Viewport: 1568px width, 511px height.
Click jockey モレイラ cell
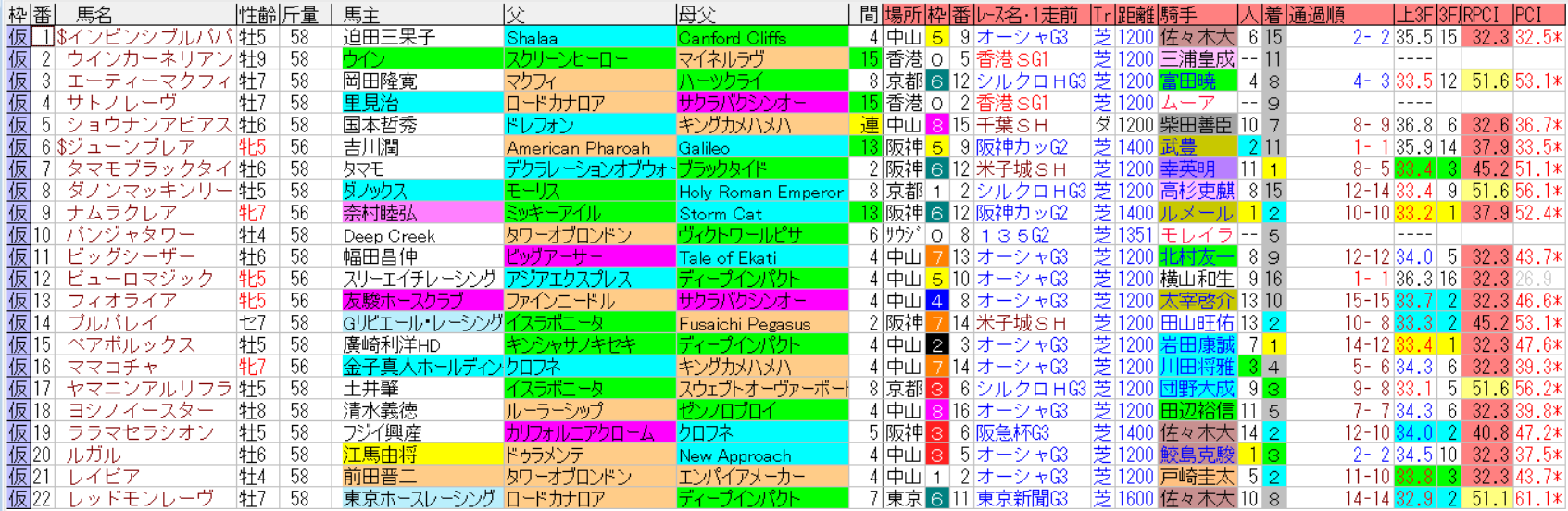click(x=1196, y=235)
